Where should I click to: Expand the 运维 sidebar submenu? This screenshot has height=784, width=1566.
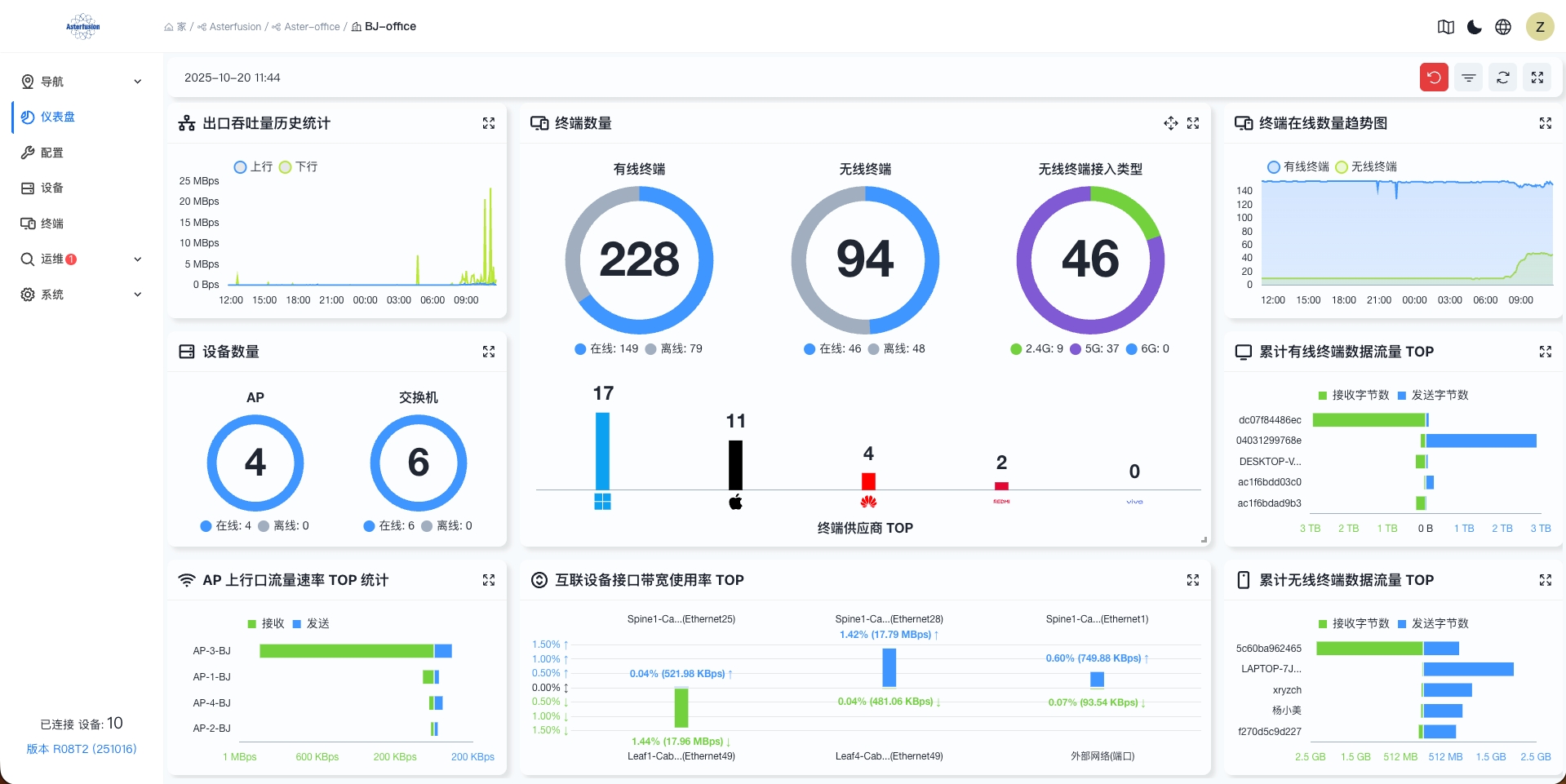138,259
